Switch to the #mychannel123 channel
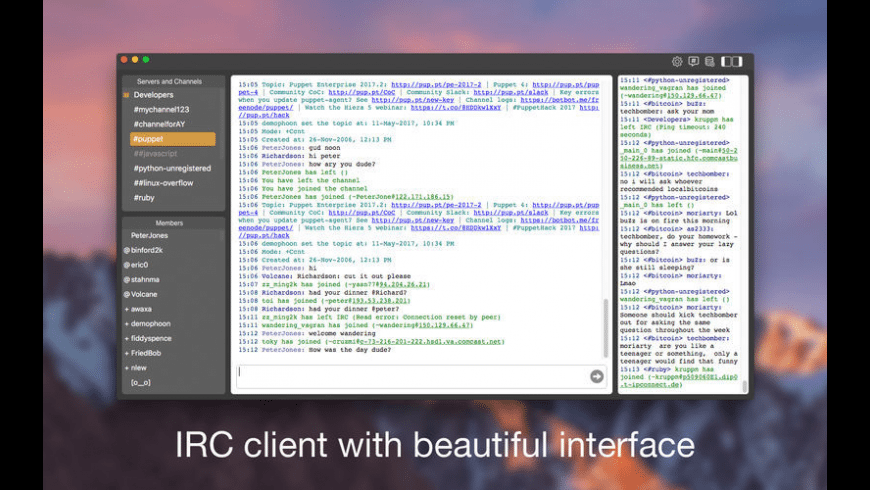The image size is (870, 490). point(160,109)
